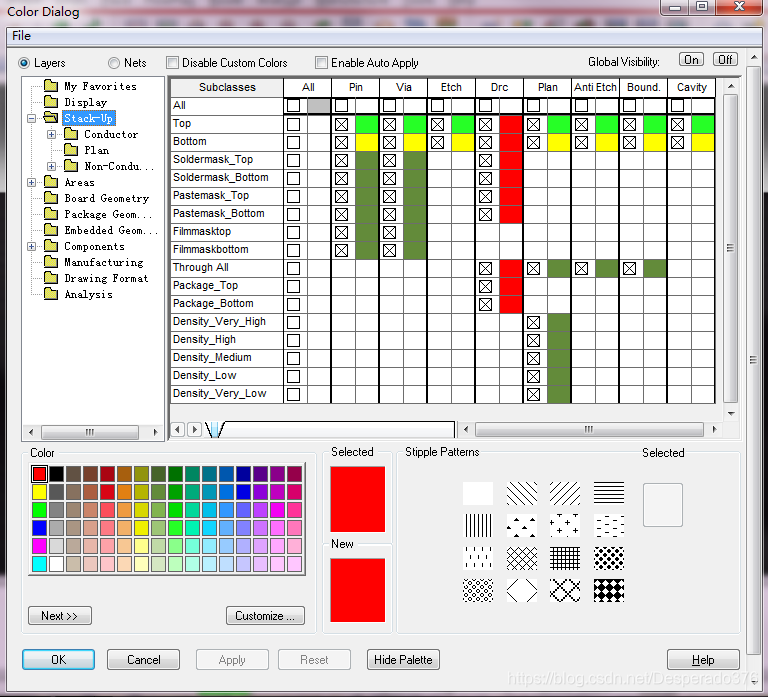The width and height of the screenshot is (768, 697).
Task: Expand the Components tree node
Action: click(32, 246)
